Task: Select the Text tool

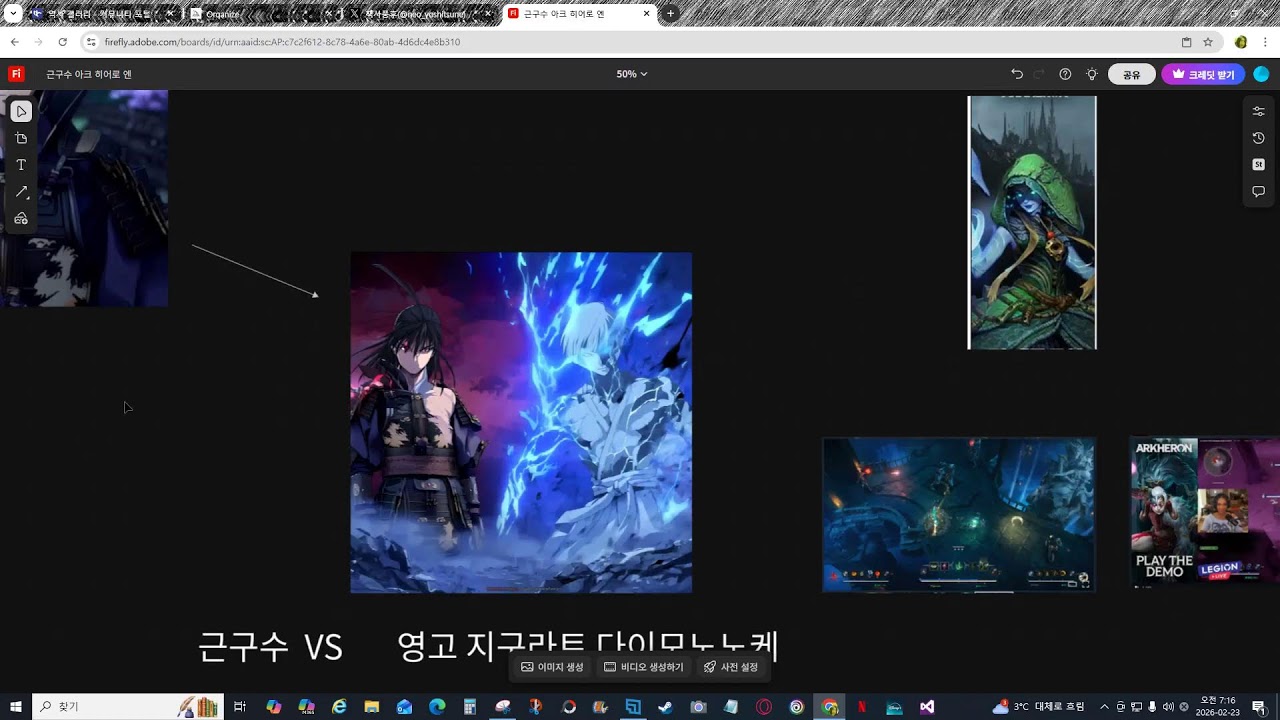Action: [21, 165]
